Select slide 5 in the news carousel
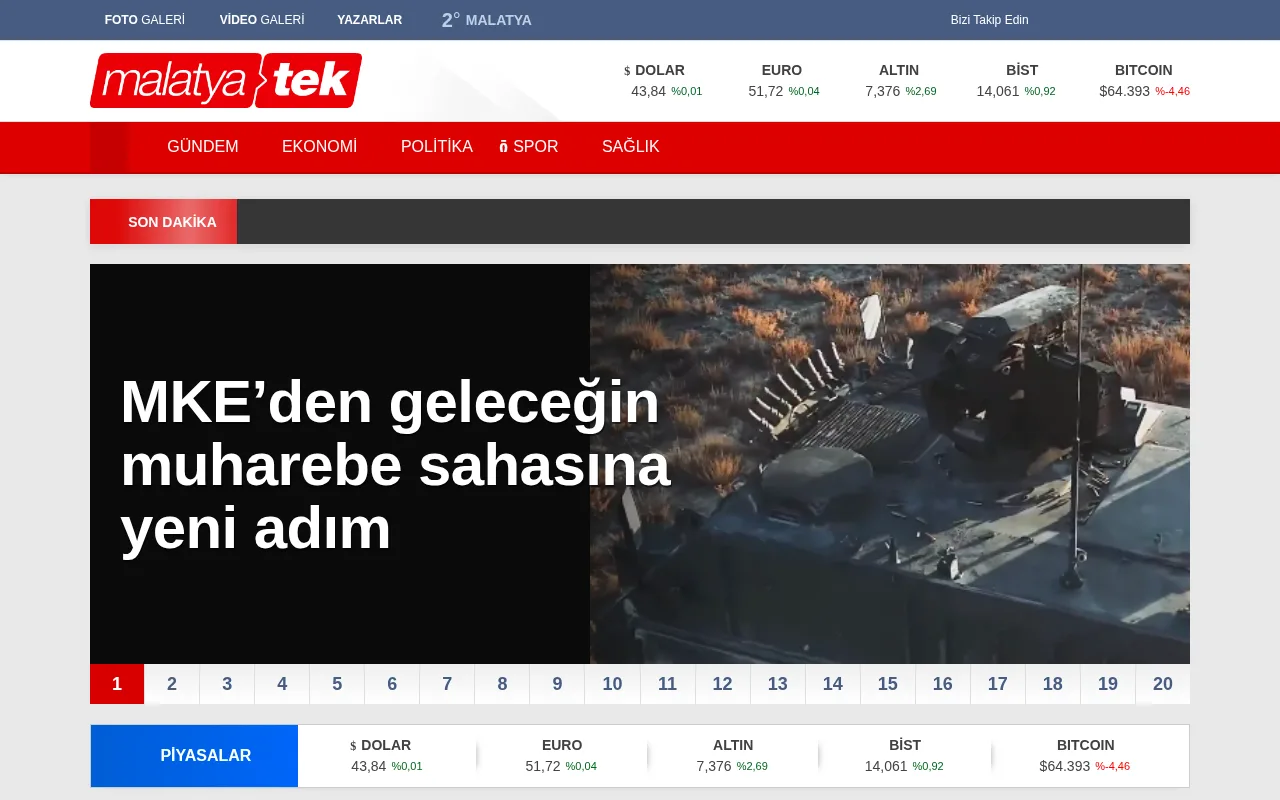This screenshot has height=800, width=1280. tap(337, 684)
